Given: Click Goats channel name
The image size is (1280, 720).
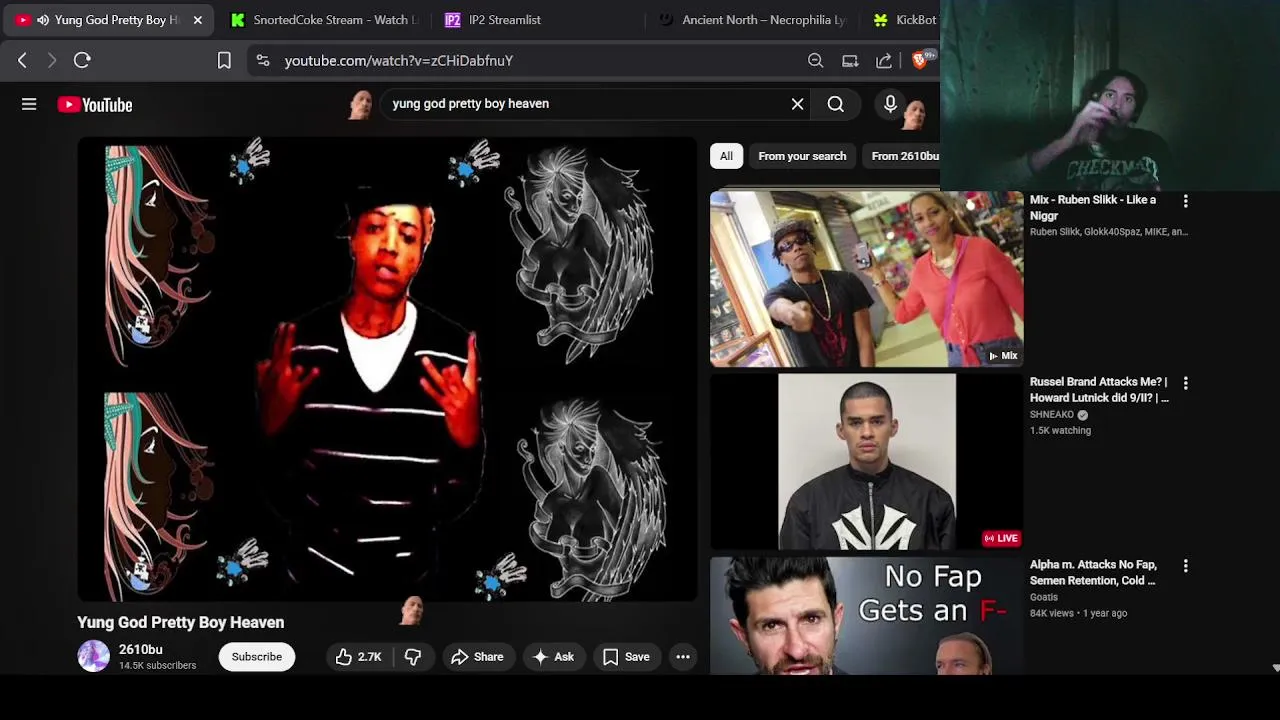Looking at the screenshot, I should click(x=1044, y=598).
